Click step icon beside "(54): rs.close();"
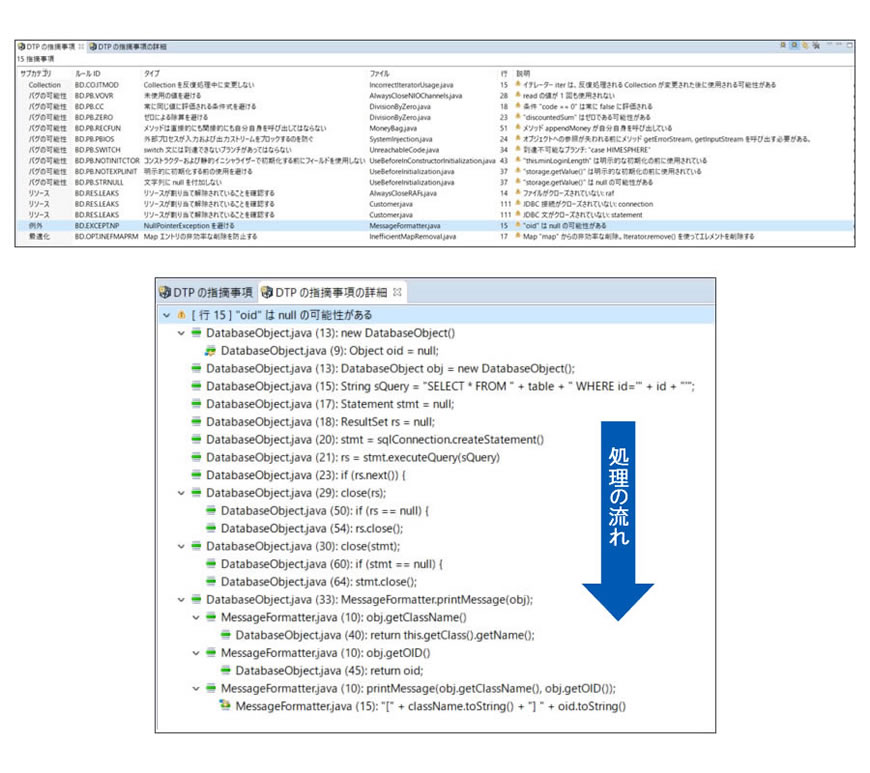This screenshot has width=870, height=773. click(x=210, y=528)
